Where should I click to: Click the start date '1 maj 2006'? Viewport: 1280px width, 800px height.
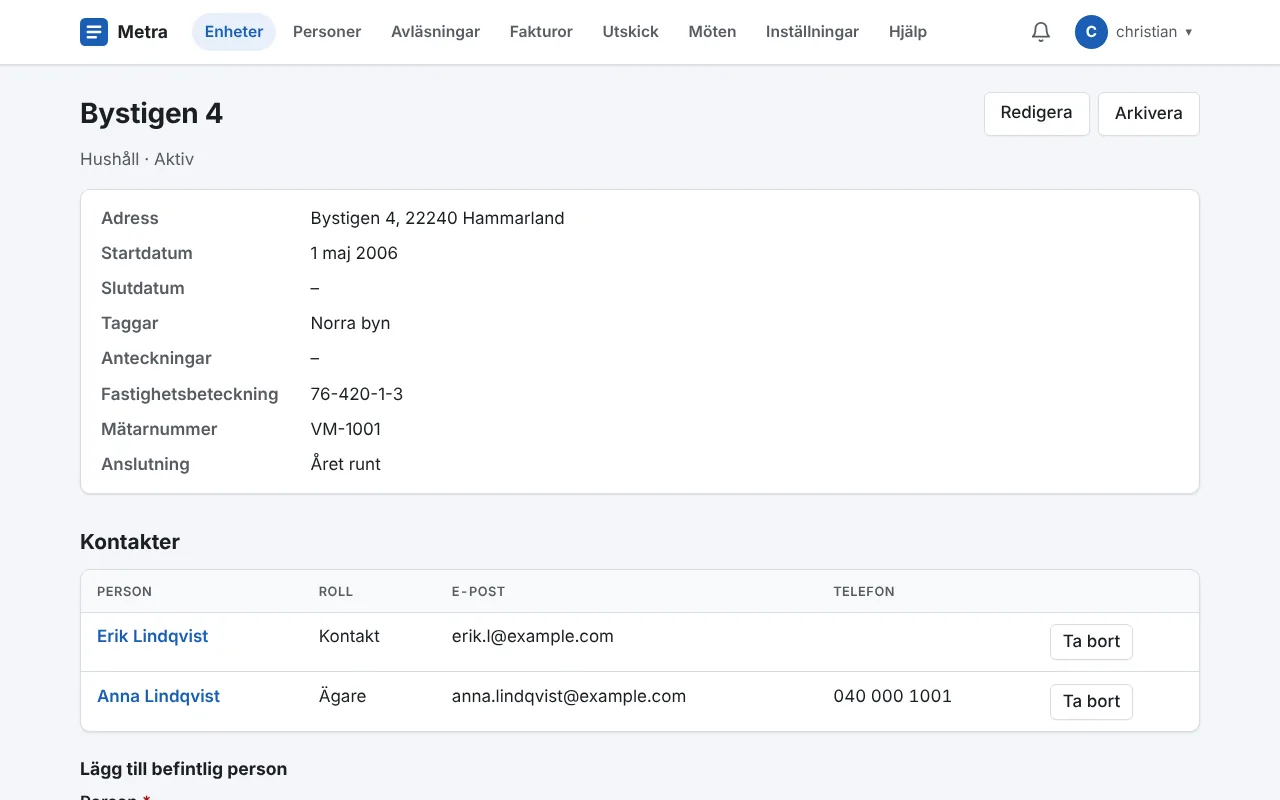[x=354, y=253]
